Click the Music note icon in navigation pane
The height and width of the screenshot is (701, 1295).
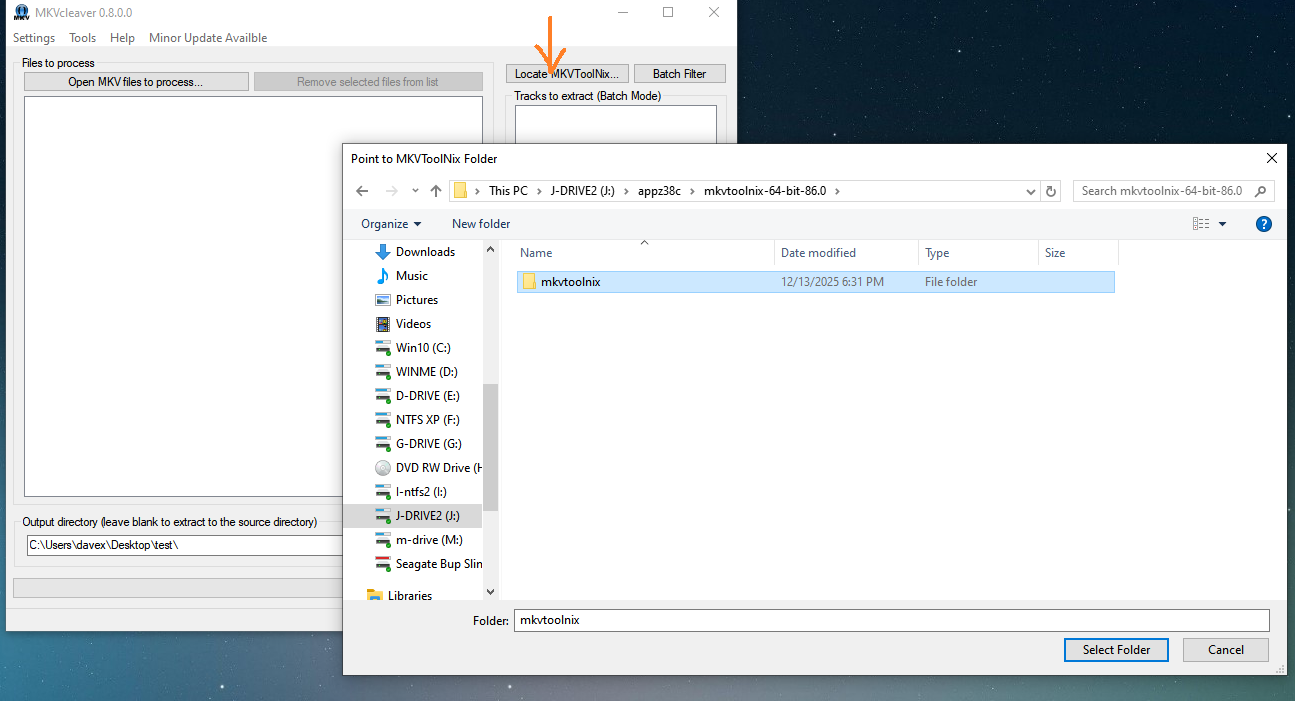click(383, 276)
